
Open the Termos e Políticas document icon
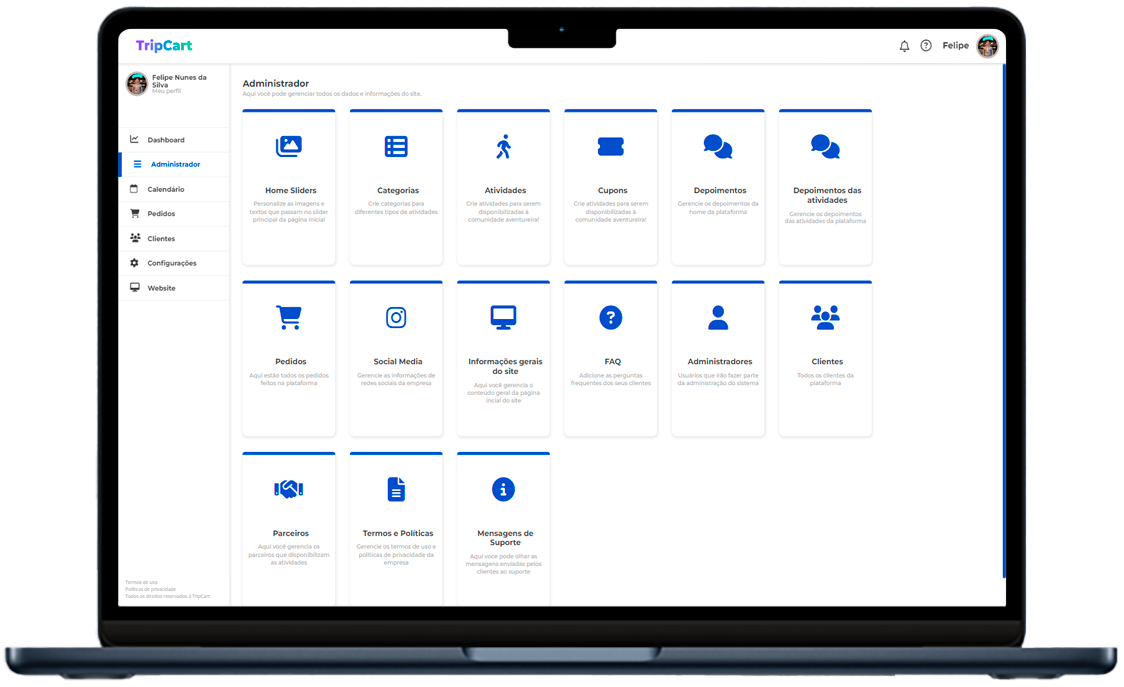point(396,489)
